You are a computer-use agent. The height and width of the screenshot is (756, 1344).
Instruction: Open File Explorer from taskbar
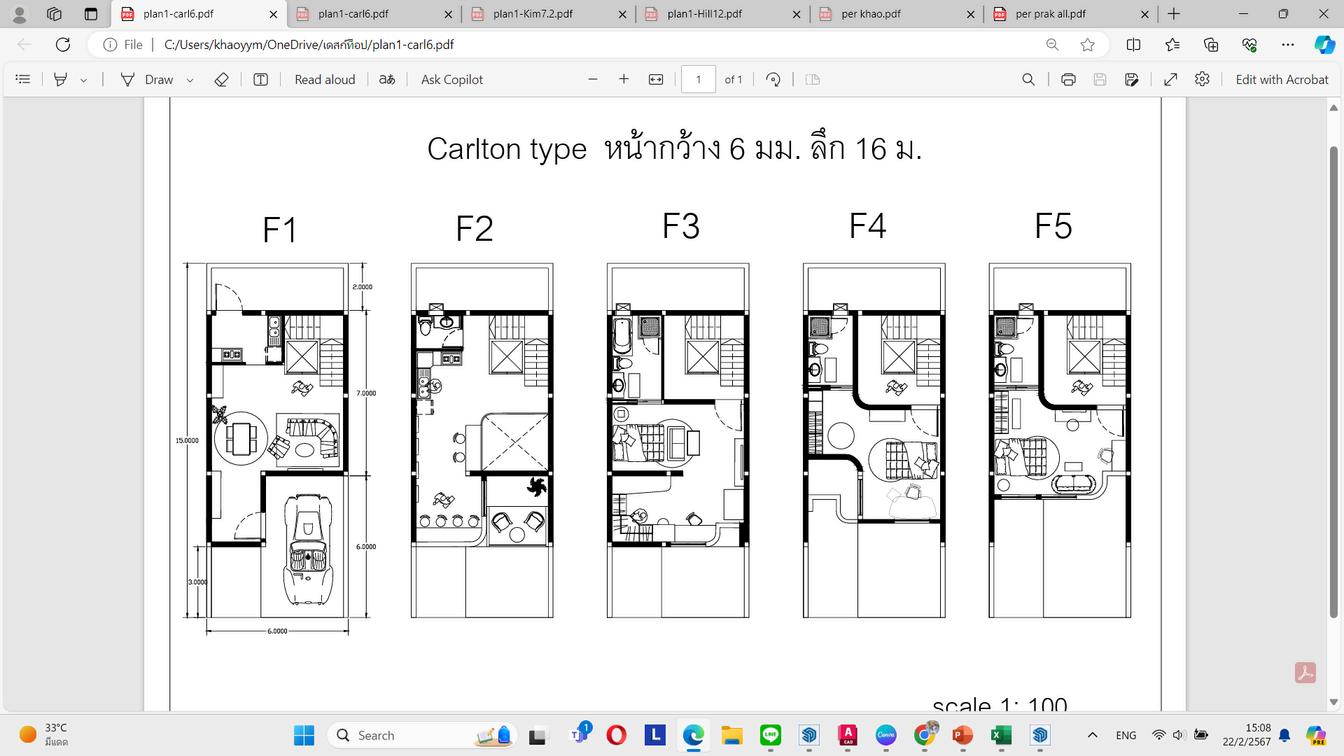click(x=732, y=736)
